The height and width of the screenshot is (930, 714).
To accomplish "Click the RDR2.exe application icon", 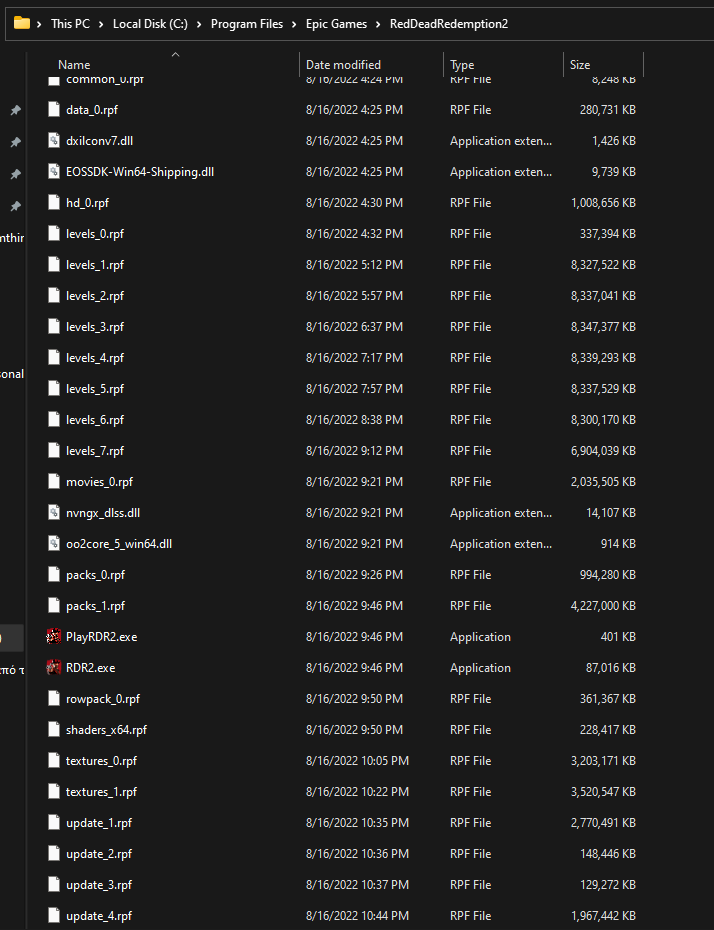I will (x=54, y=667).
